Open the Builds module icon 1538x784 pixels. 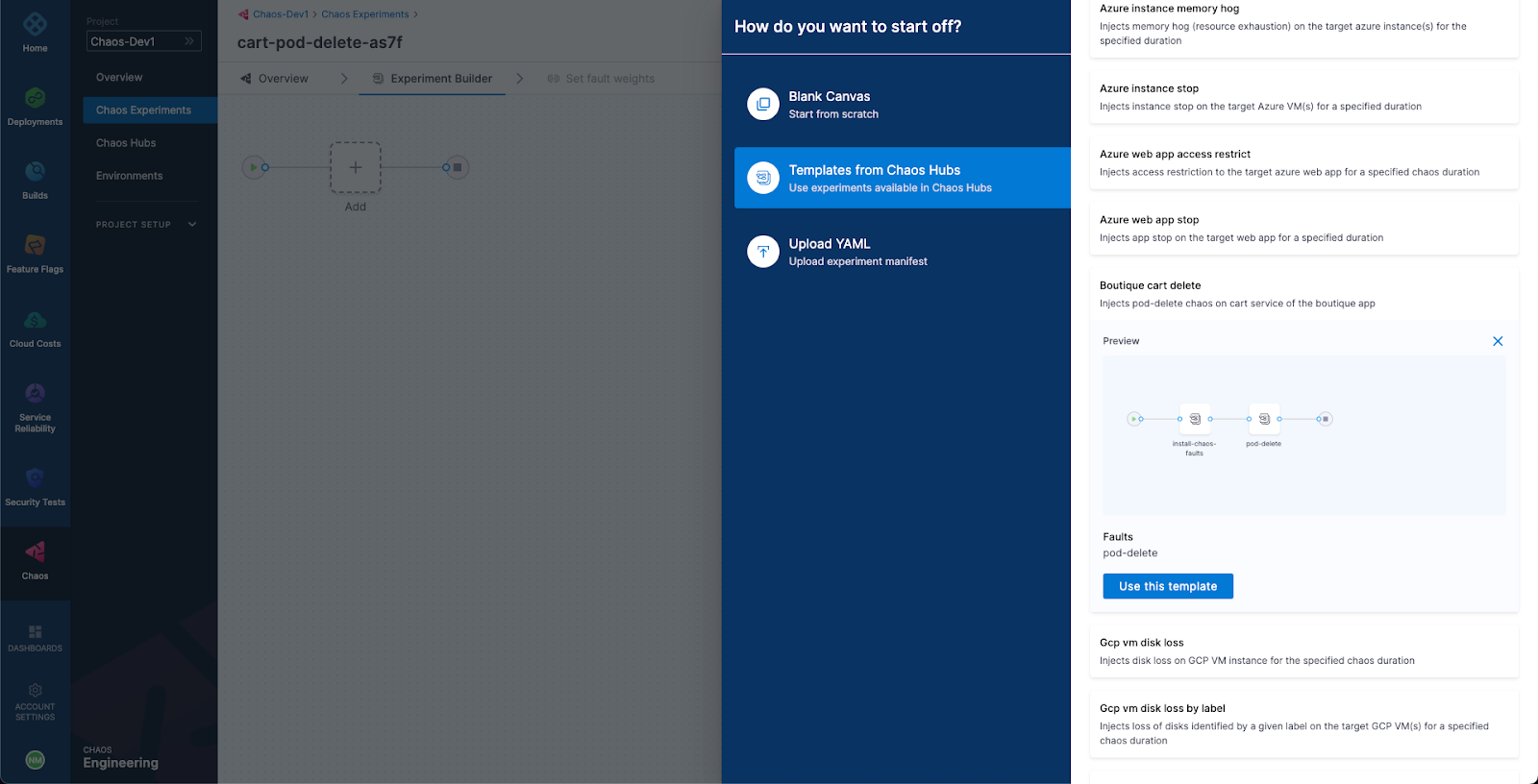coord(35,172)
